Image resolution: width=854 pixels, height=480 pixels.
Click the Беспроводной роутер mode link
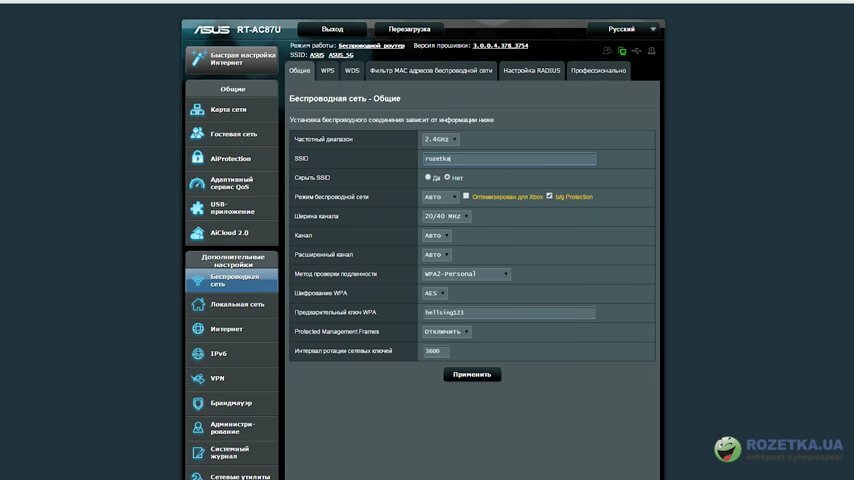tap(371, 46)
